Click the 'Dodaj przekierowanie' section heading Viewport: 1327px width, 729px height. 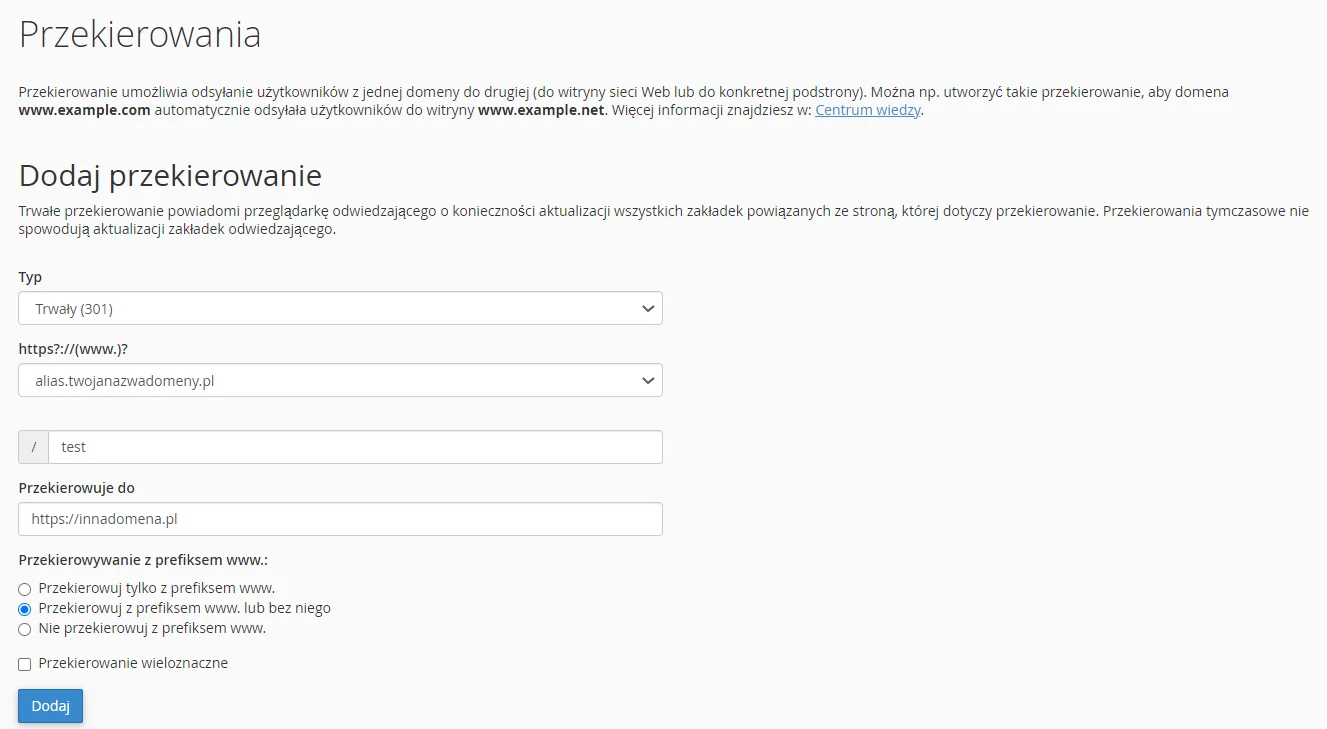coord(170,176)
